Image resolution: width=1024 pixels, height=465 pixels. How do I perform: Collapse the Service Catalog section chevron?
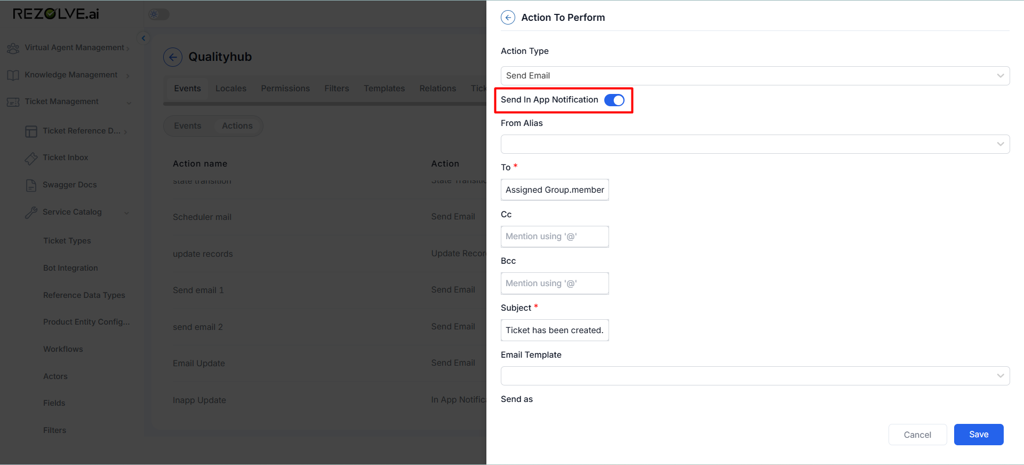coord(126,213)
